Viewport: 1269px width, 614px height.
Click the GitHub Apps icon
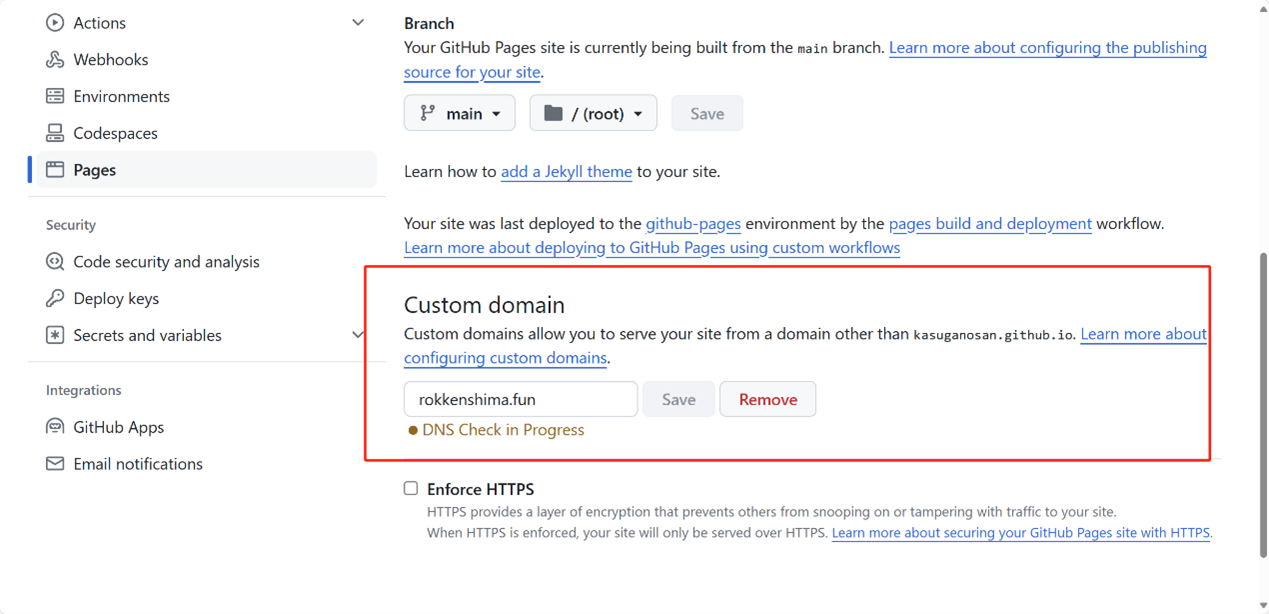point(55,427)
